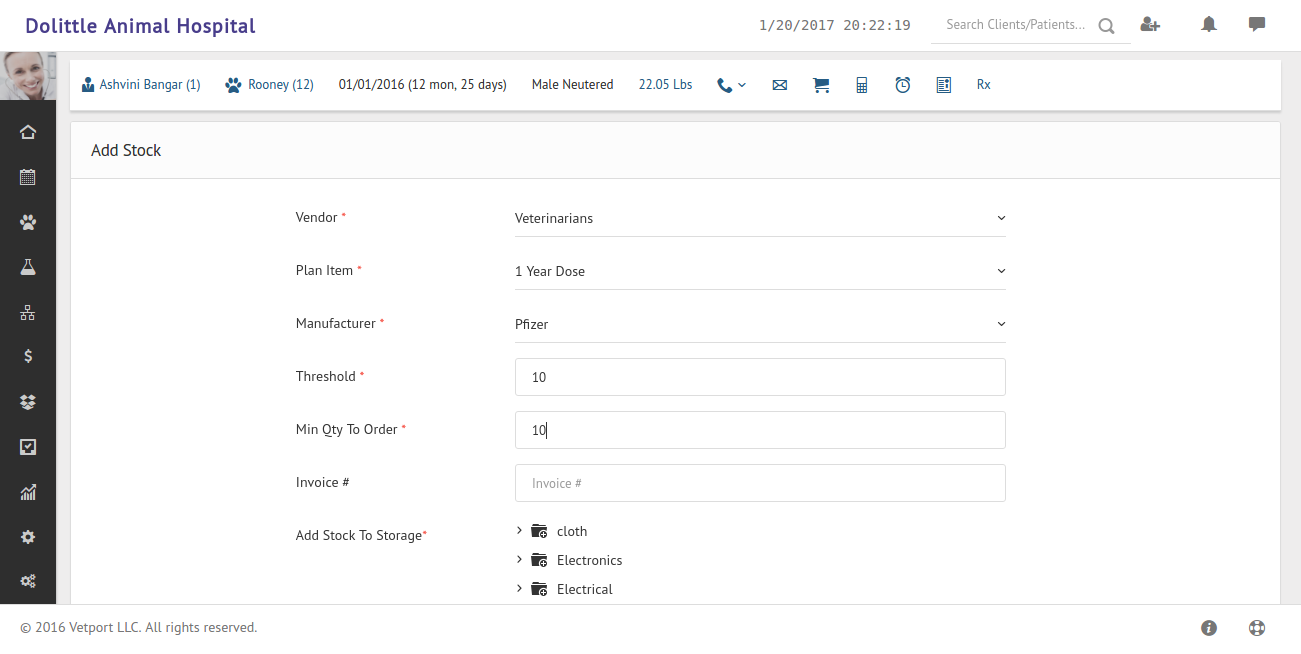Click the Ashvini Bangar client link
The width and height of the screenshot is (1301, 654).
pos(149,85)
